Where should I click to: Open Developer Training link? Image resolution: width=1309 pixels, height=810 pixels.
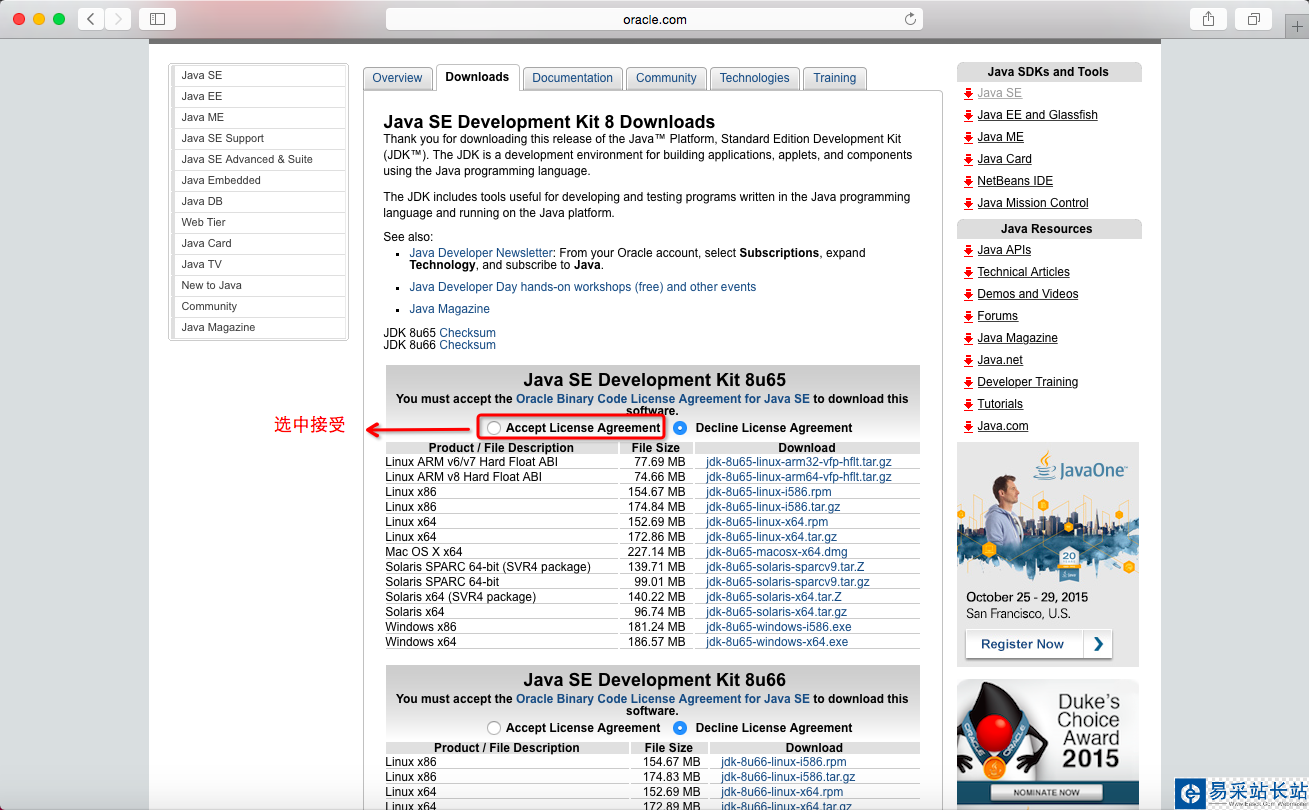coord(1028,382)
